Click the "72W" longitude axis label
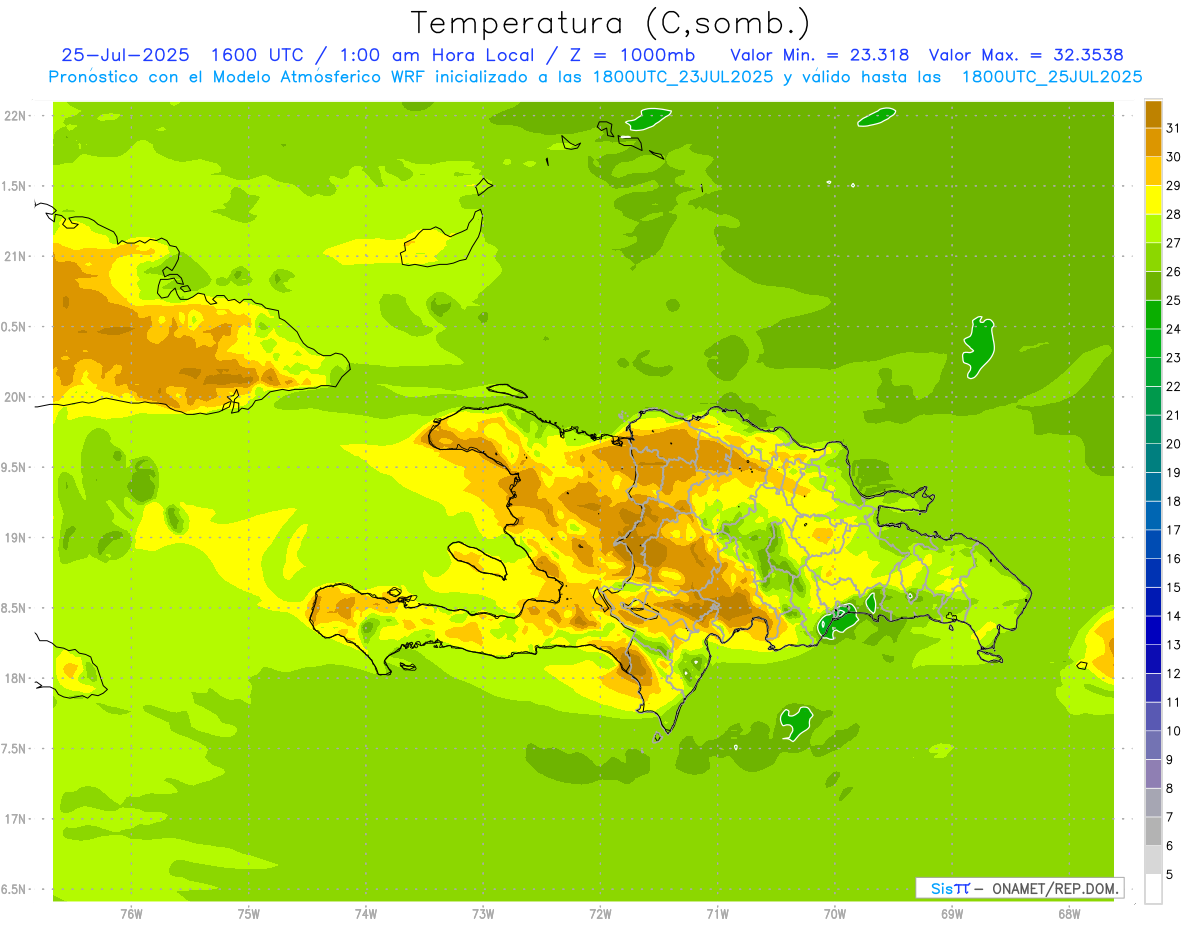The height and width of the screenshot is (927, 1200). tap(600, 913)
